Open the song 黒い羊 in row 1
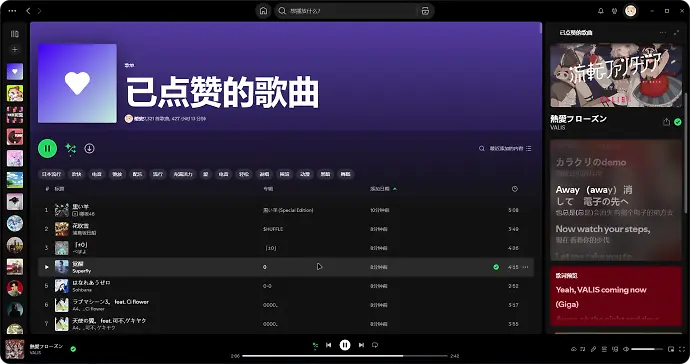The height and width of the screenshot is (364, 690). (81, 206)
